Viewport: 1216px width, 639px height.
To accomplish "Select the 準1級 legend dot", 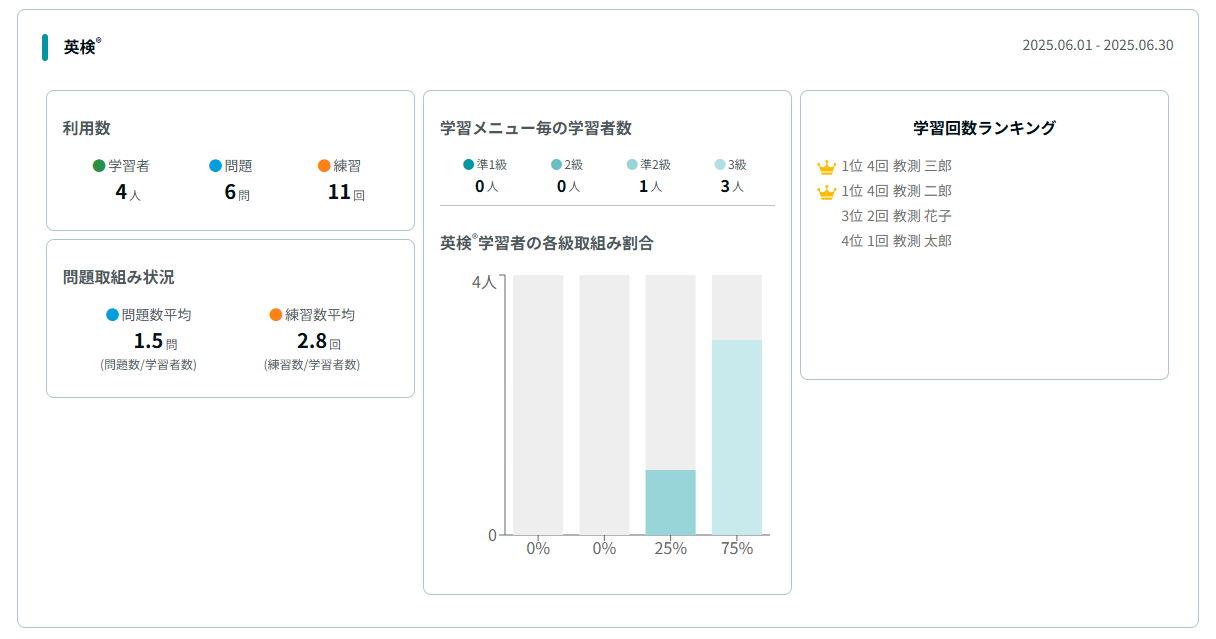I will [468, 165].
